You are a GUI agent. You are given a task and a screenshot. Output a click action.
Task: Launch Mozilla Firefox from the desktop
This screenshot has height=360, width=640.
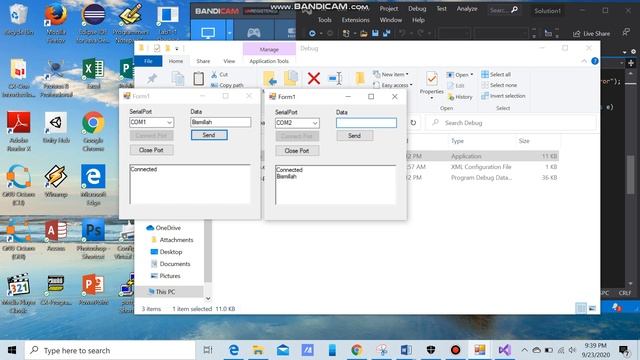(x=56, y=22)
